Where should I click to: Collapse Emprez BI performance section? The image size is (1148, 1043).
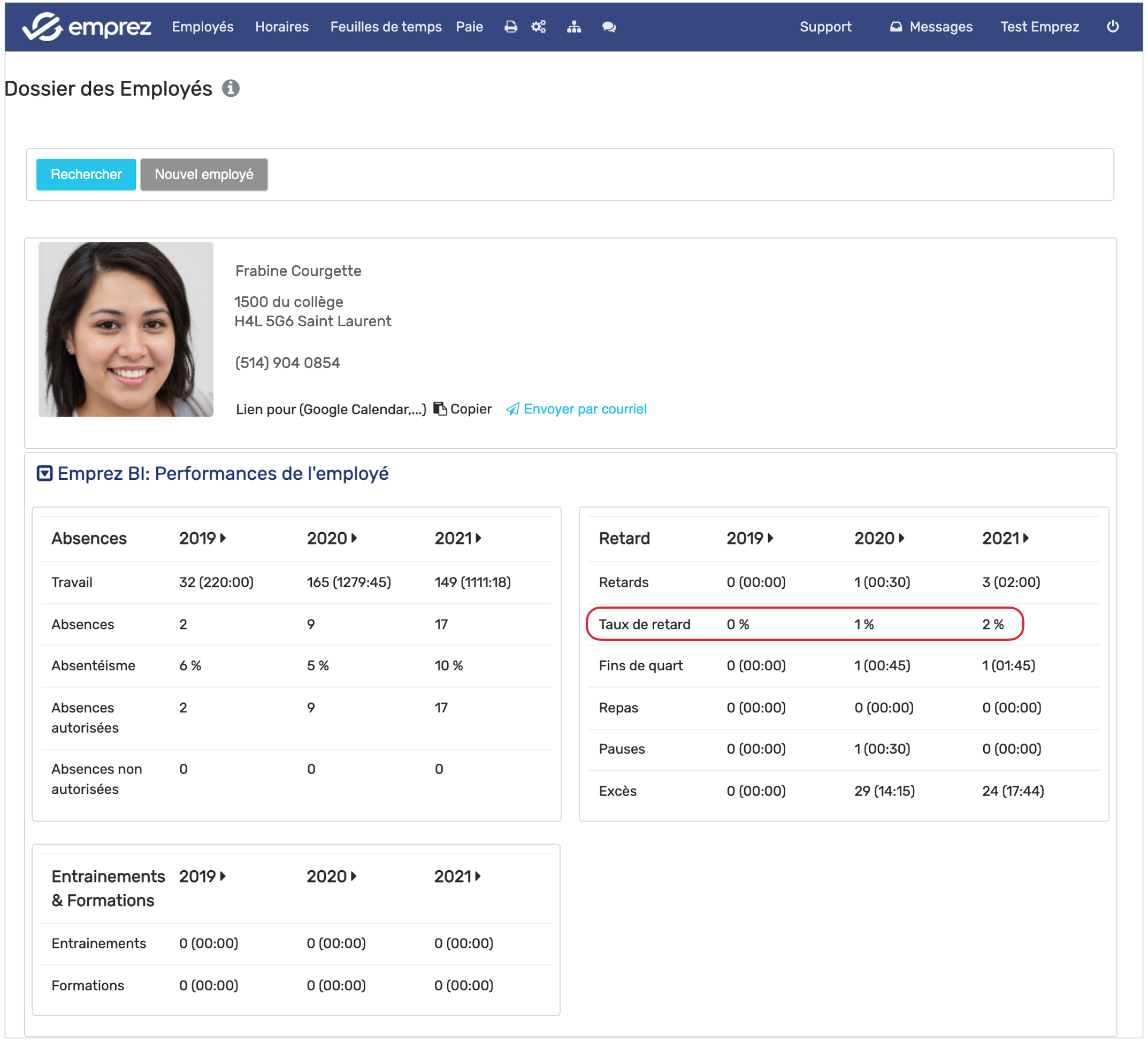tap(44, 473)
